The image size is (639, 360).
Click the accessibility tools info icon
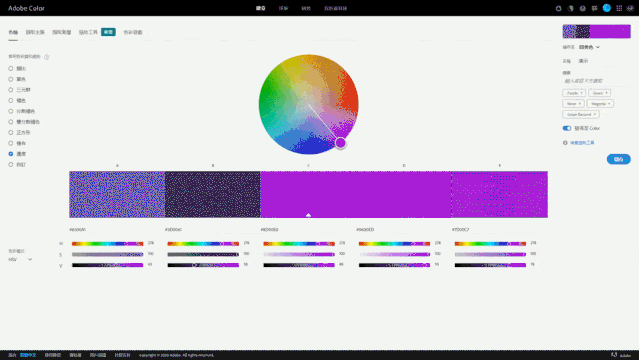pyautogui.click(x=565, y=143)
